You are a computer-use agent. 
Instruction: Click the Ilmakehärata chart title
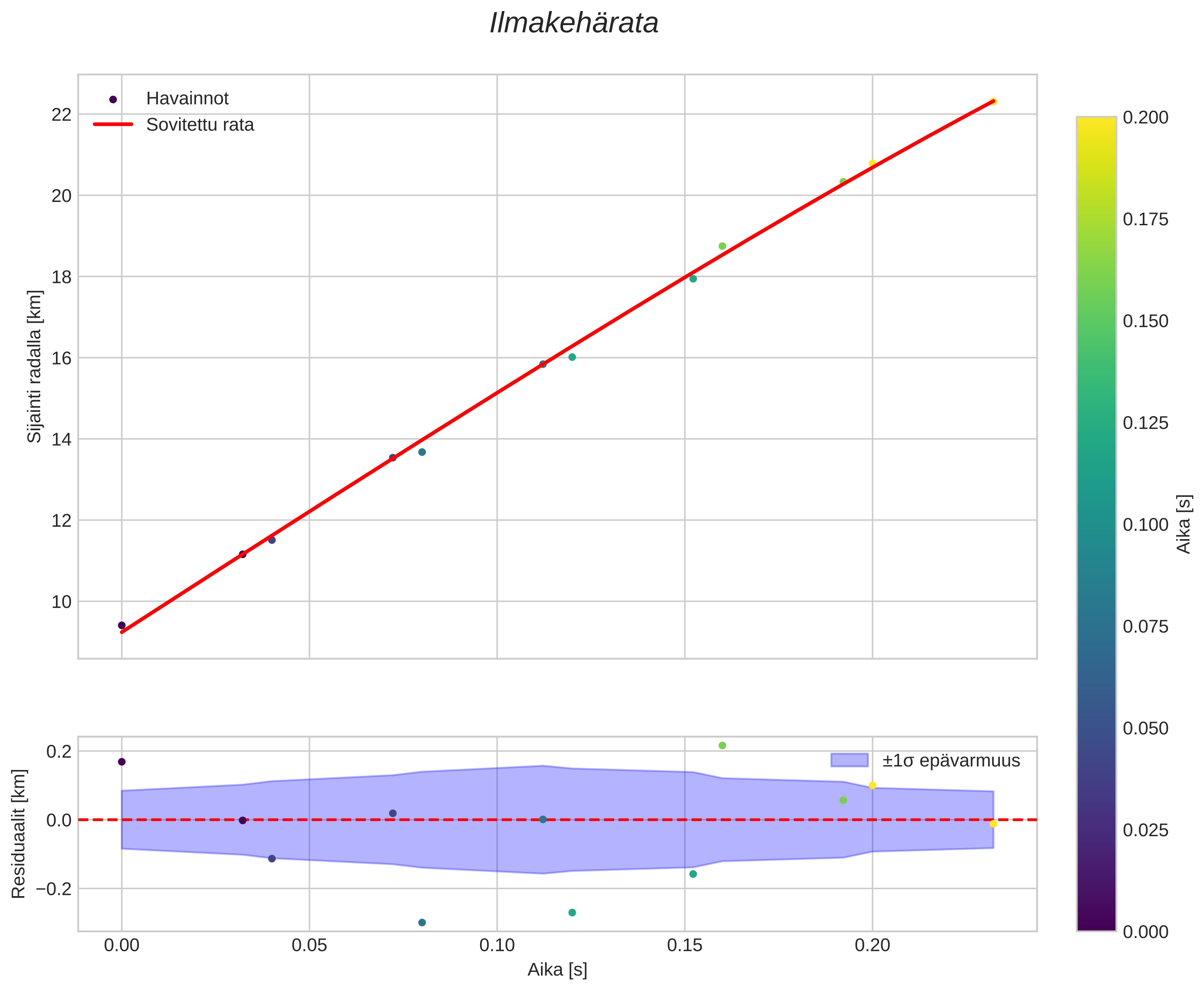[x=574, y=24]
